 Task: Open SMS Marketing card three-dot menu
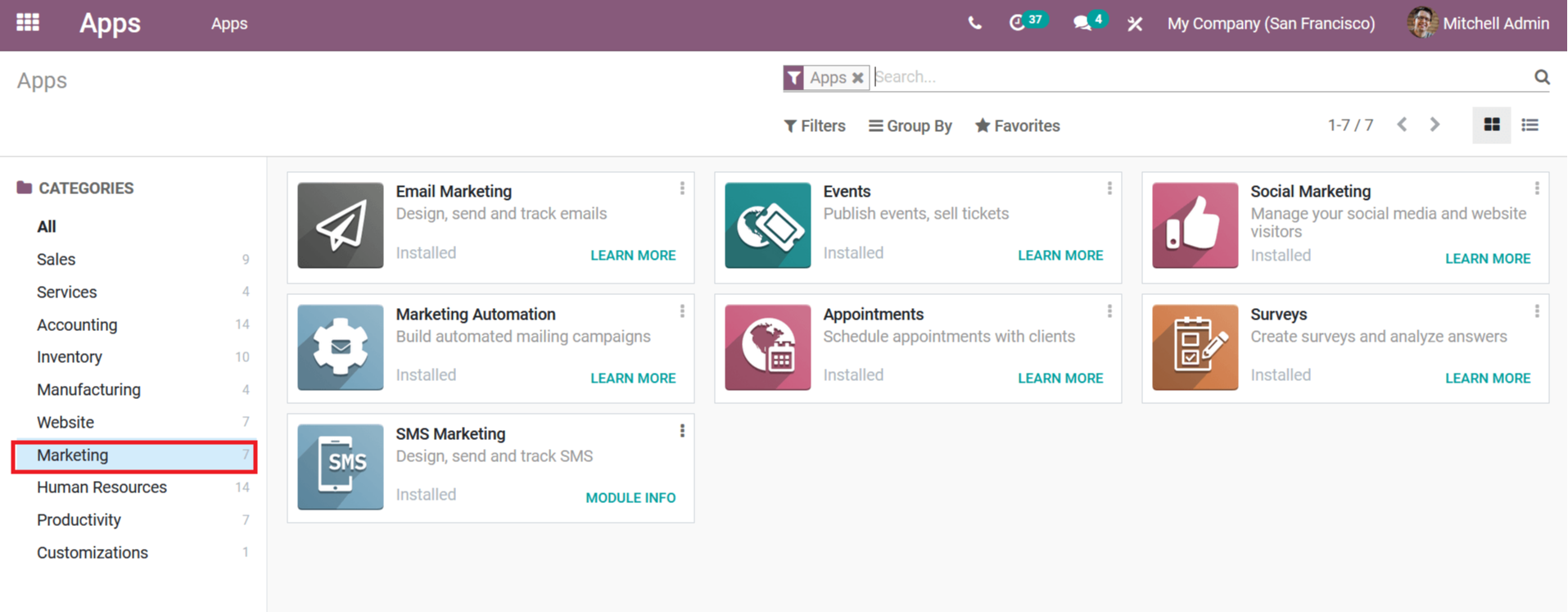pyautogui.click(x=682, y=431)
